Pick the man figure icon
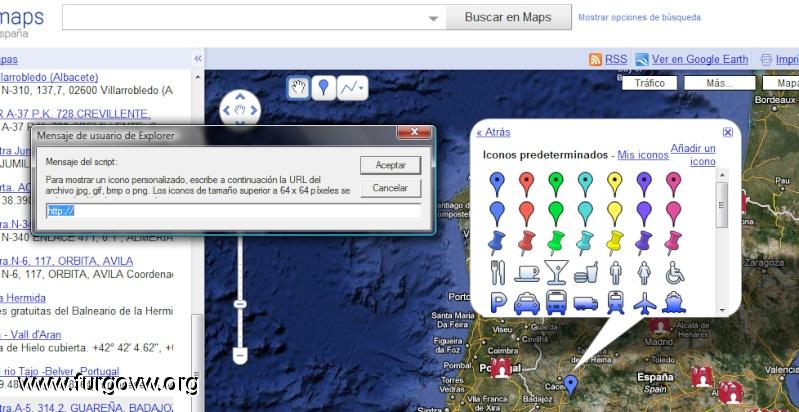Image resolution: width=799 pixels, height=412 pixels. coord(616,272)
